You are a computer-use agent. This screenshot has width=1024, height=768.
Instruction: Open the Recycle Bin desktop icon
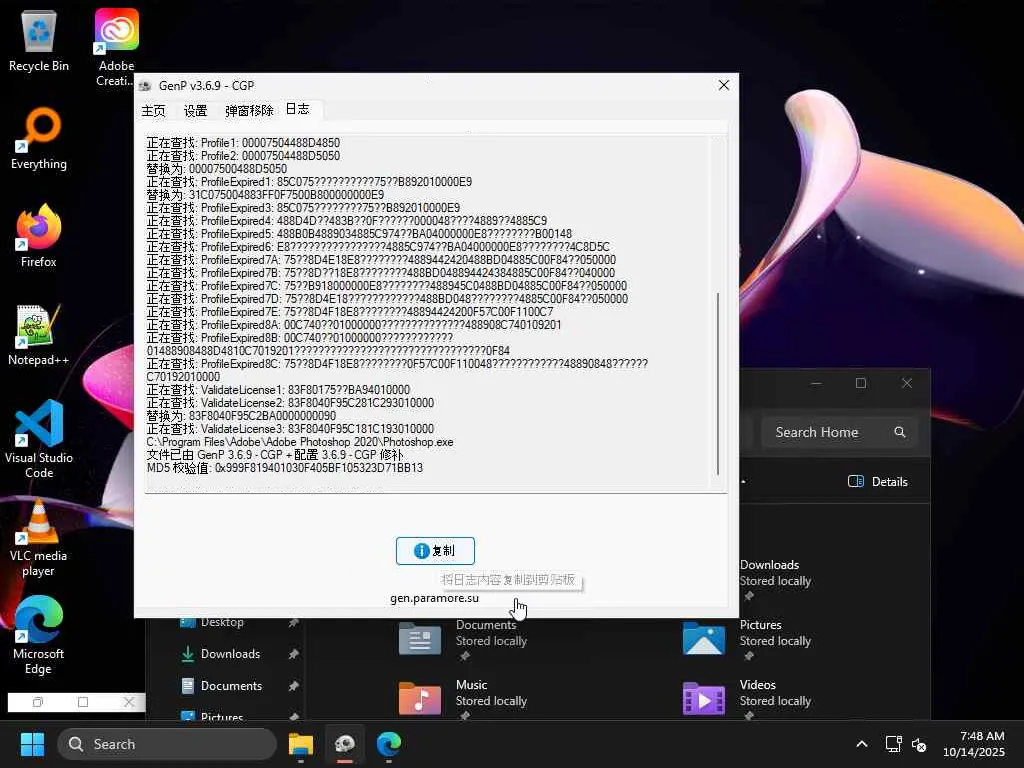pos(39,40)
